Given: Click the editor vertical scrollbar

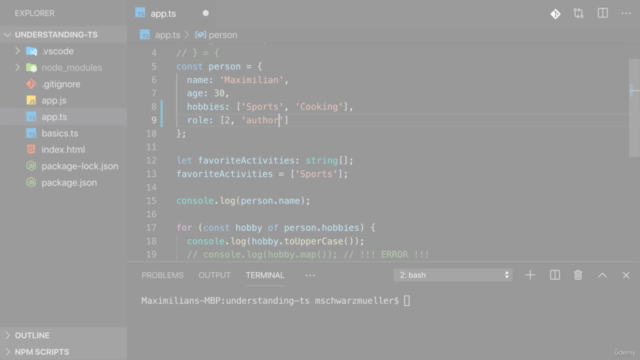Looking at the screenshot, I should [x=634, y=108].
